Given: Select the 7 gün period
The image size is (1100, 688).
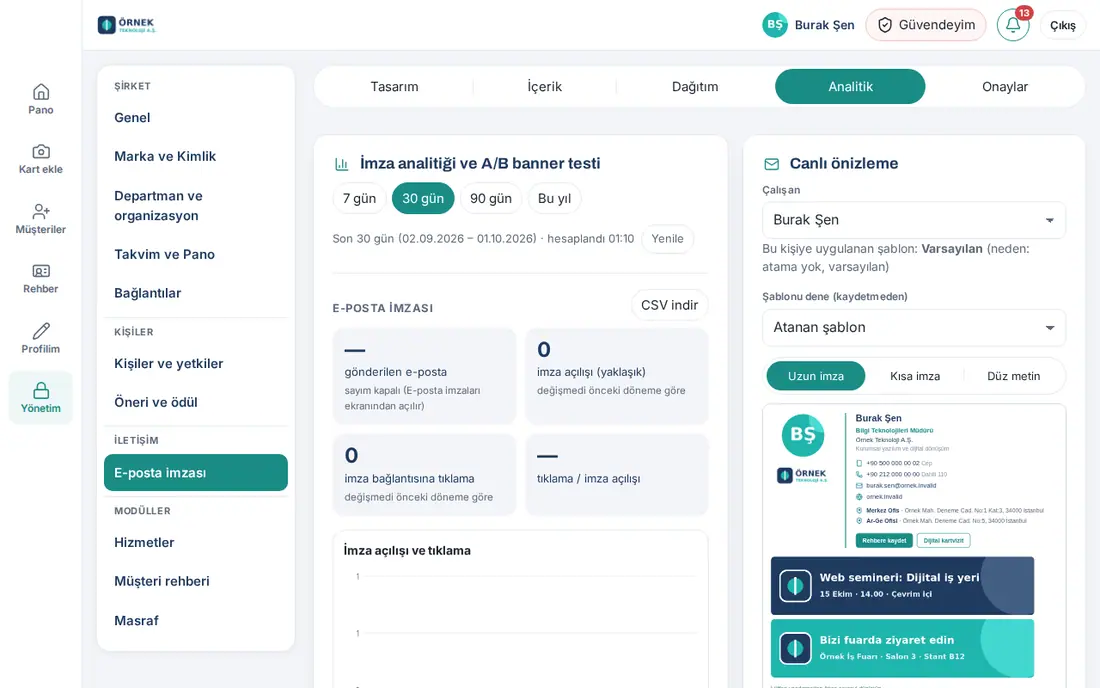Looking at the screenshot, I should pos(359,198).
